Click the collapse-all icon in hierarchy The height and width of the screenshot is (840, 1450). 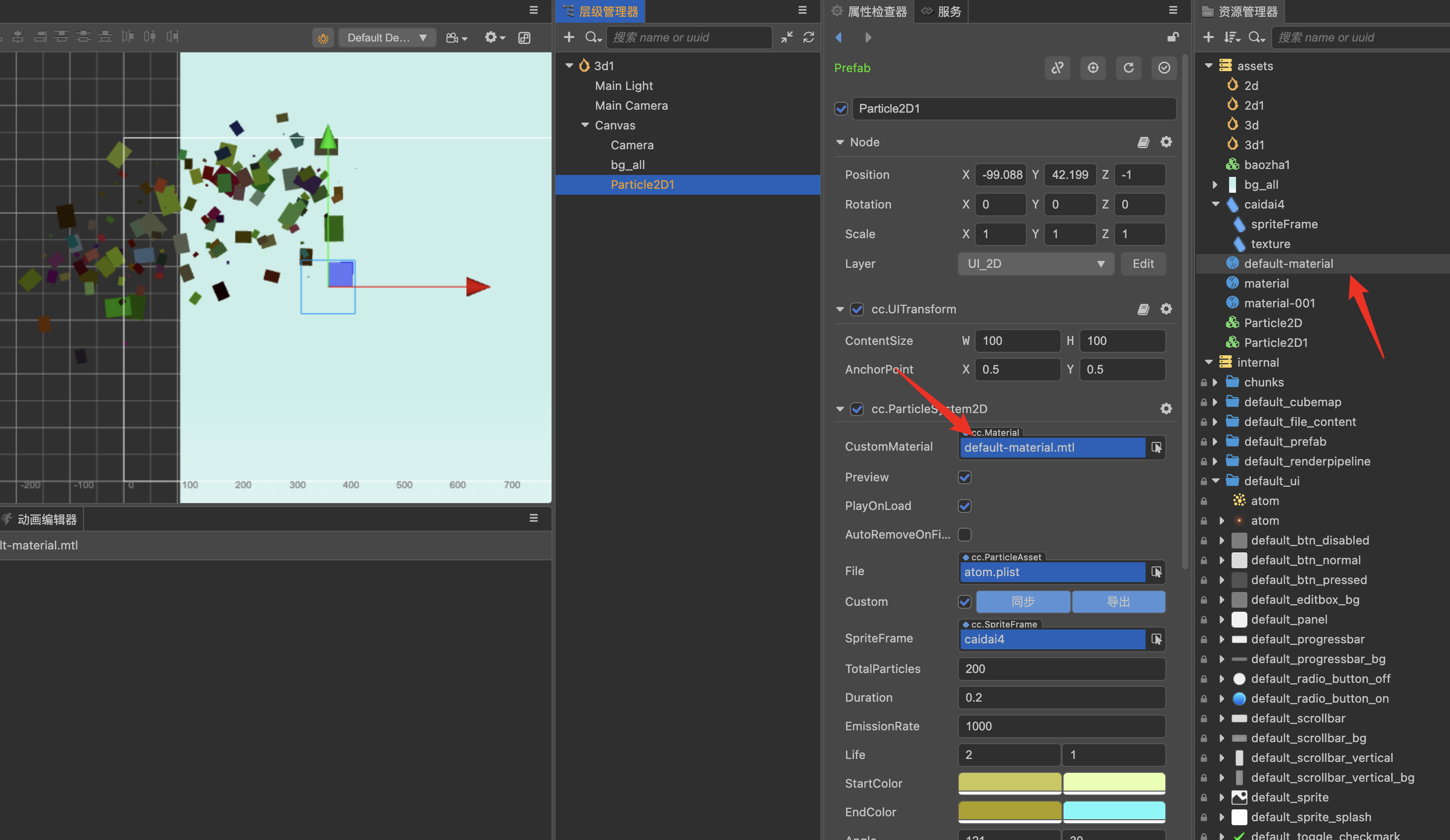(787, 38)
